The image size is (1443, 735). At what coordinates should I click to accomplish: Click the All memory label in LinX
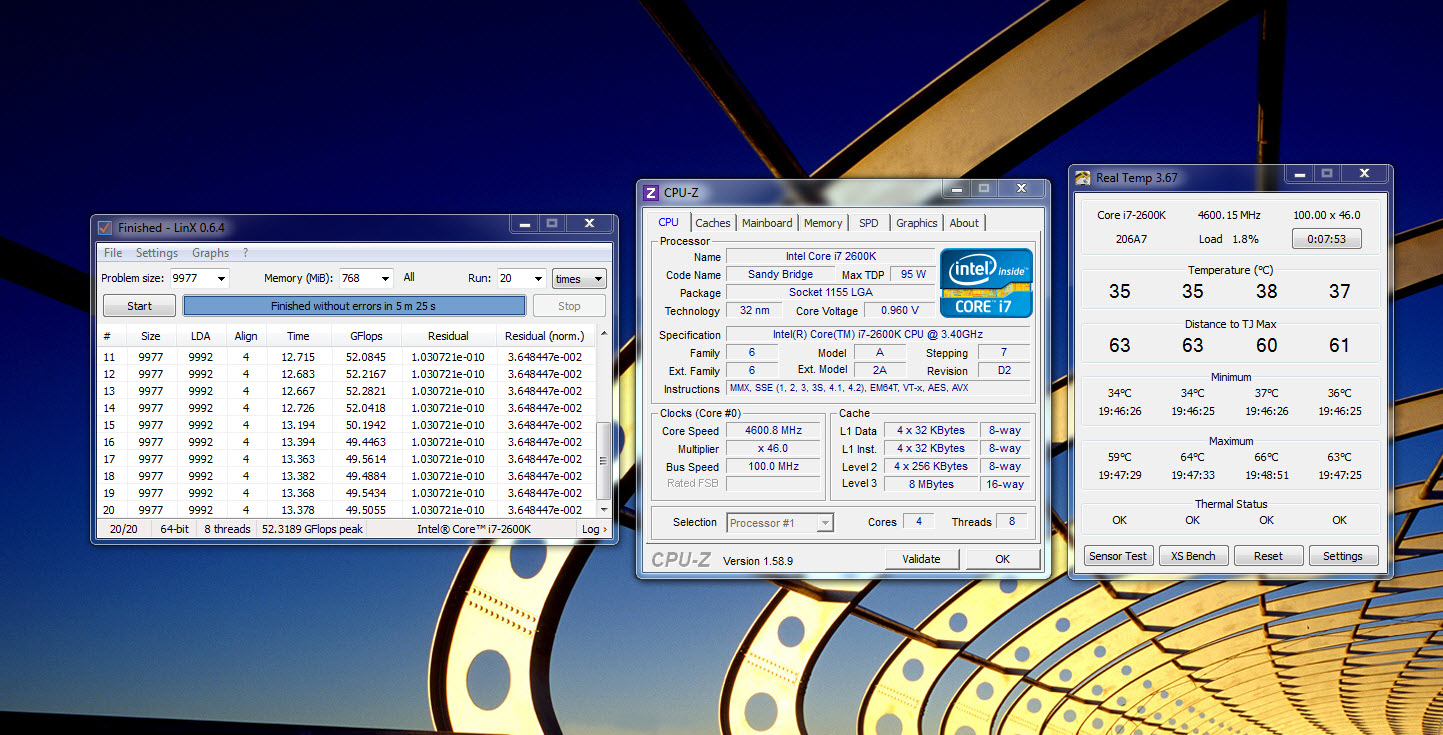pos(409,277)
